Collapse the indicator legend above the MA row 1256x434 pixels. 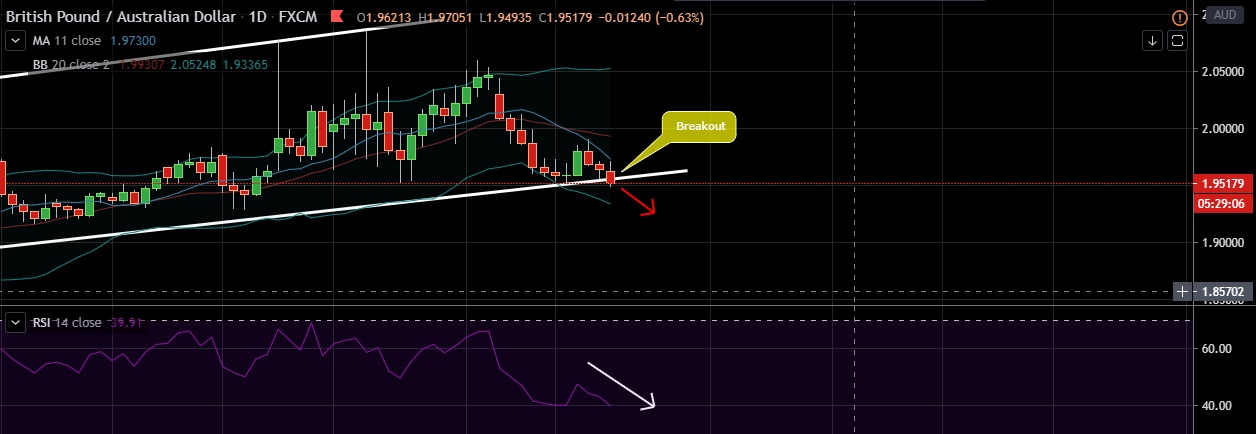pos(15,39)
